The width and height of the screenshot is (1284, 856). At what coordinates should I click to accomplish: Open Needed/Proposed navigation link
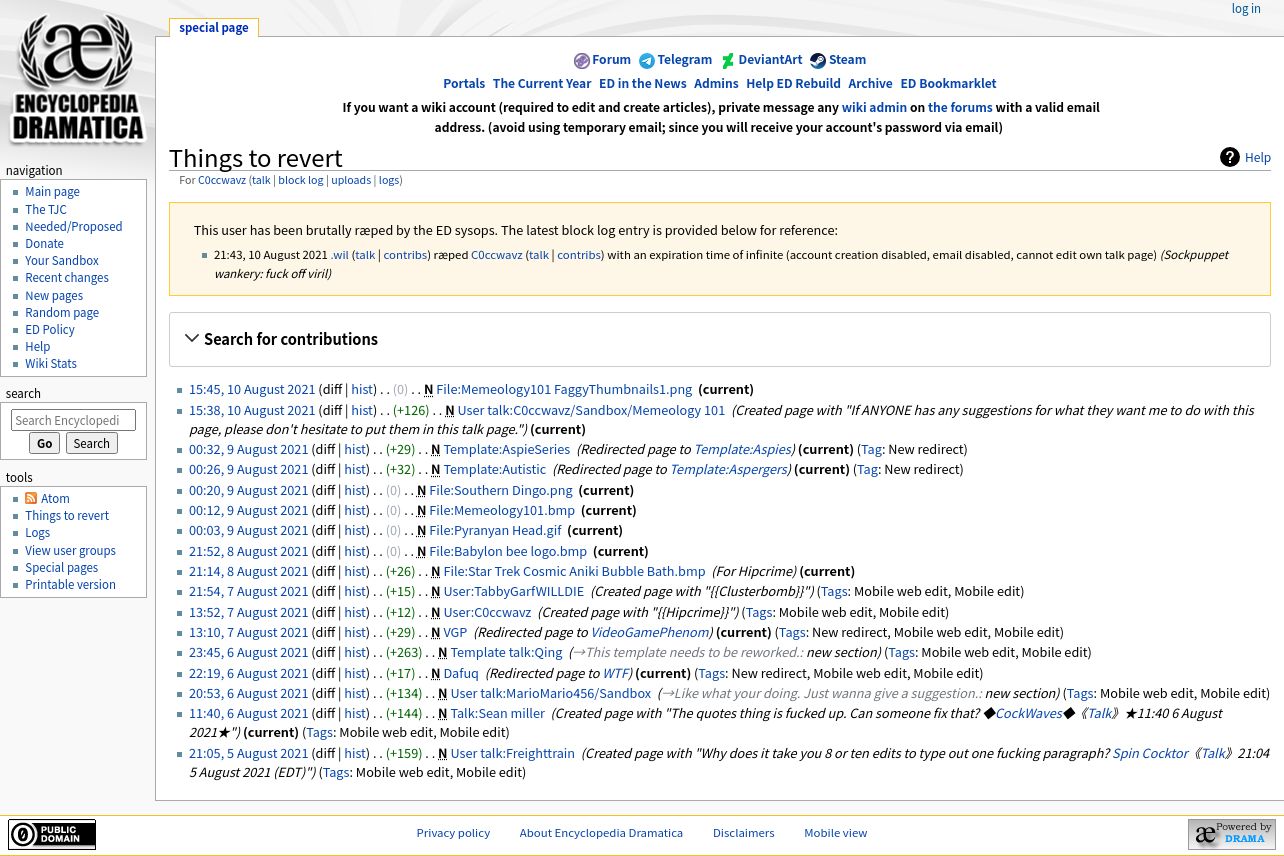(73, 226)
